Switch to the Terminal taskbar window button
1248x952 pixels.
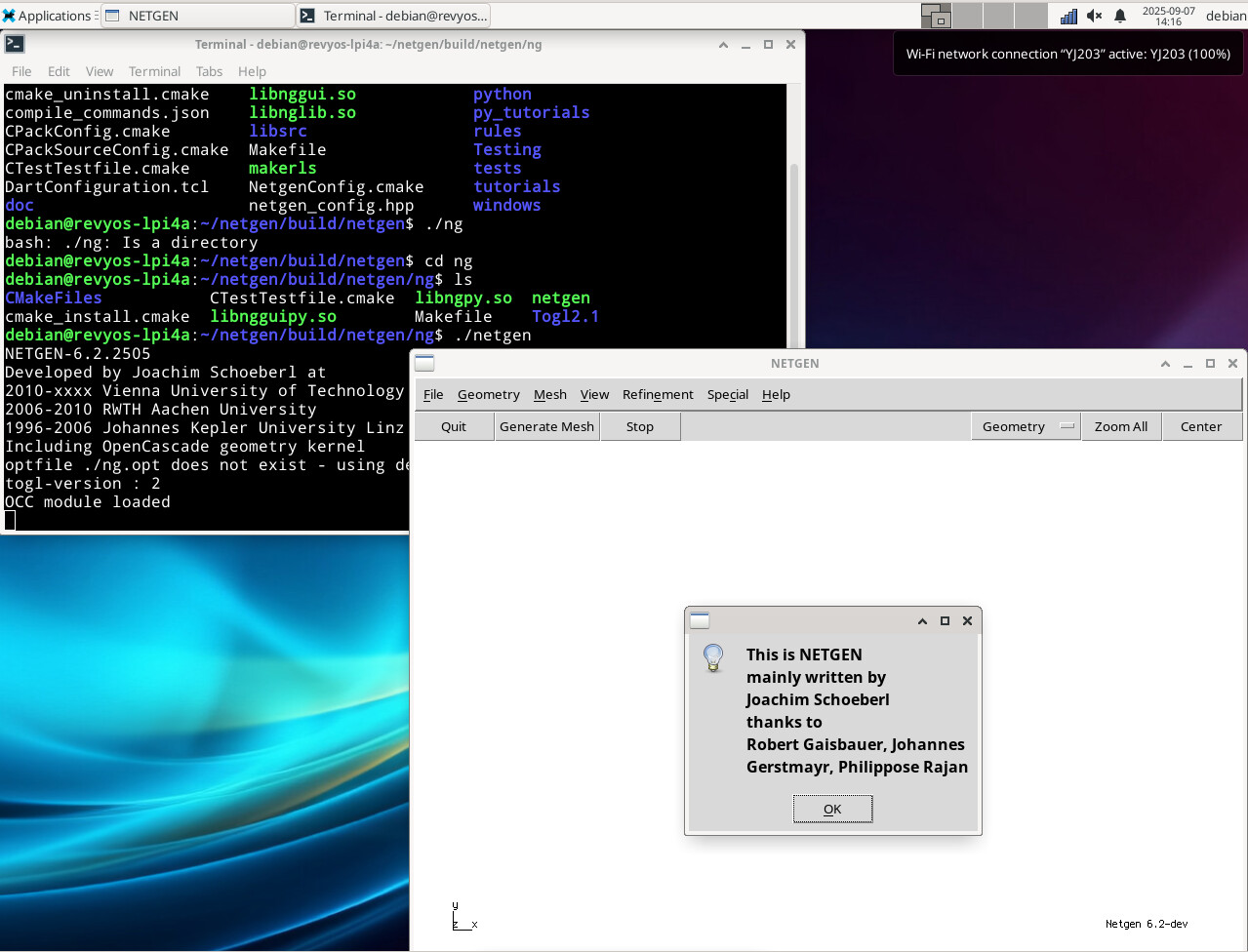coord(393,16)
